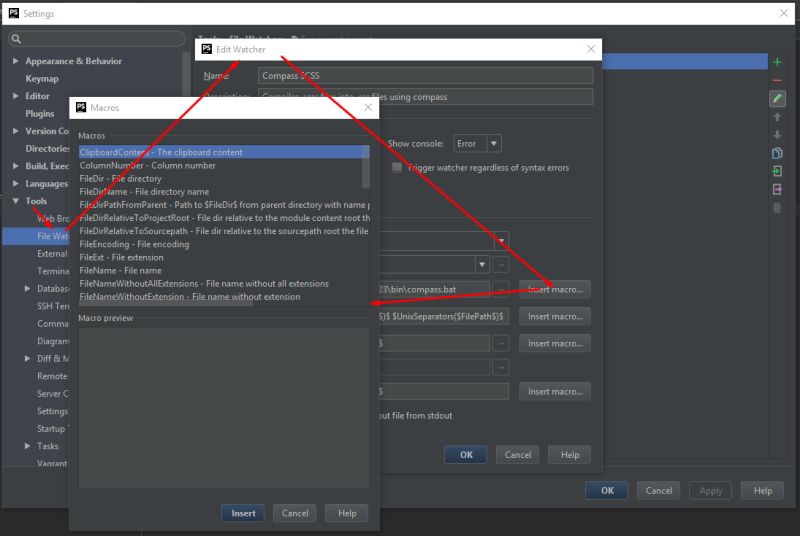
Task: Click the Macros list horizontal scrollbar
Action: [x=166, y=304]
